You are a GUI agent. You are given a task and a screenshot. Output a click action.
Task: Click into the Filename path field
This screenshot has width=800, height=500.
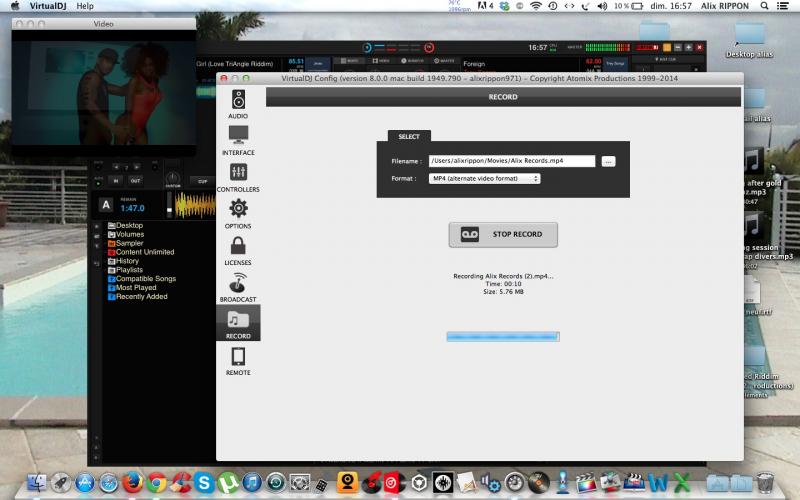coord(512,161)
